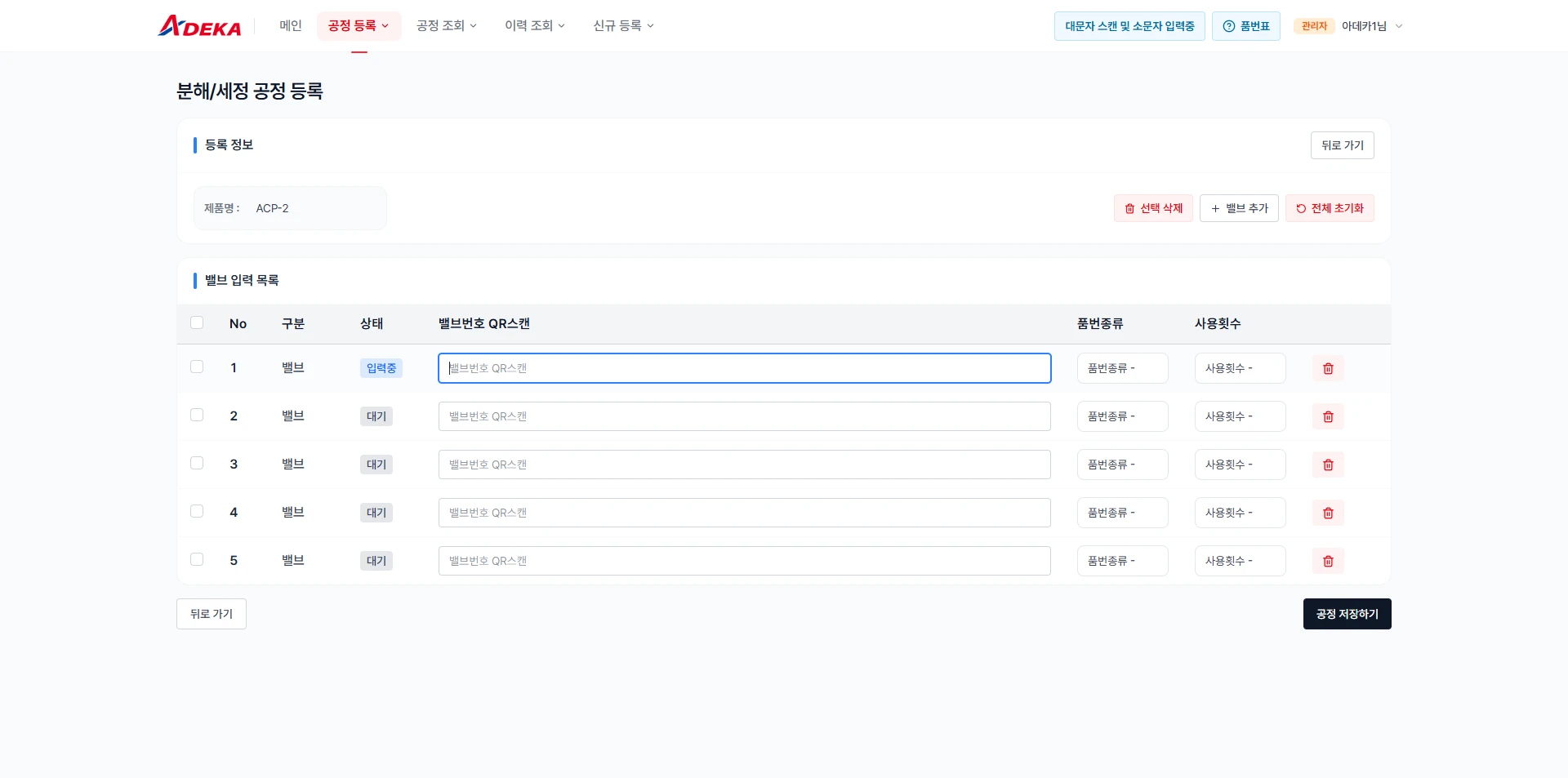This screenshot has width=1568, height=778.
Task: Toggle the select-all checkbox in table header
Action: tap(197, 322)
